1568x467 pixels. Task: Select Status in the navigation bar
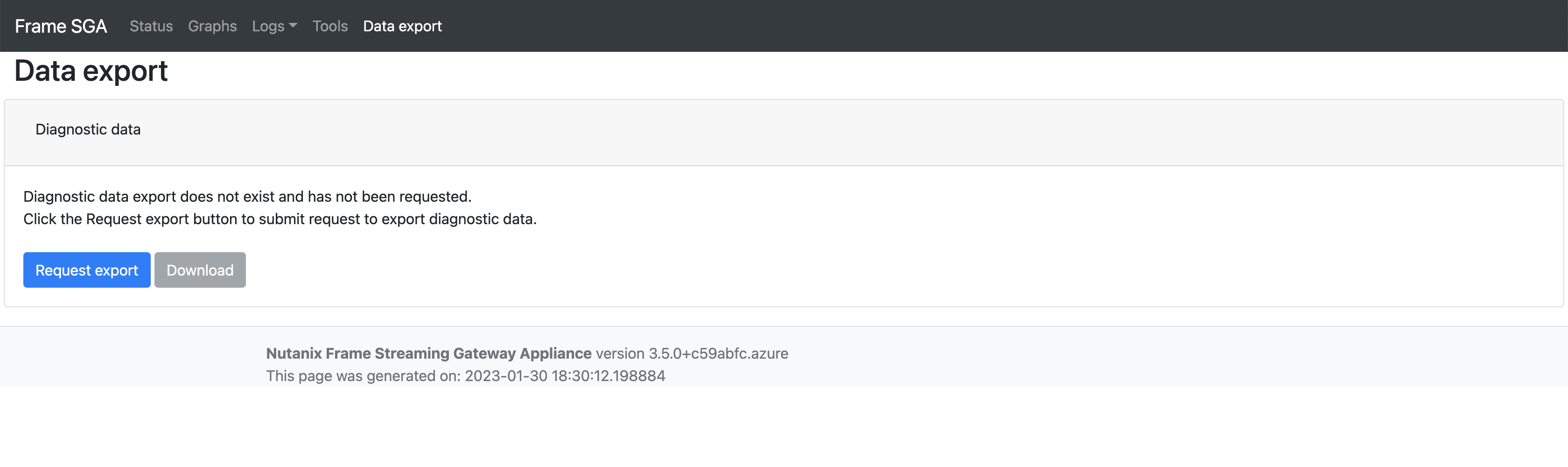pos(151,26)
